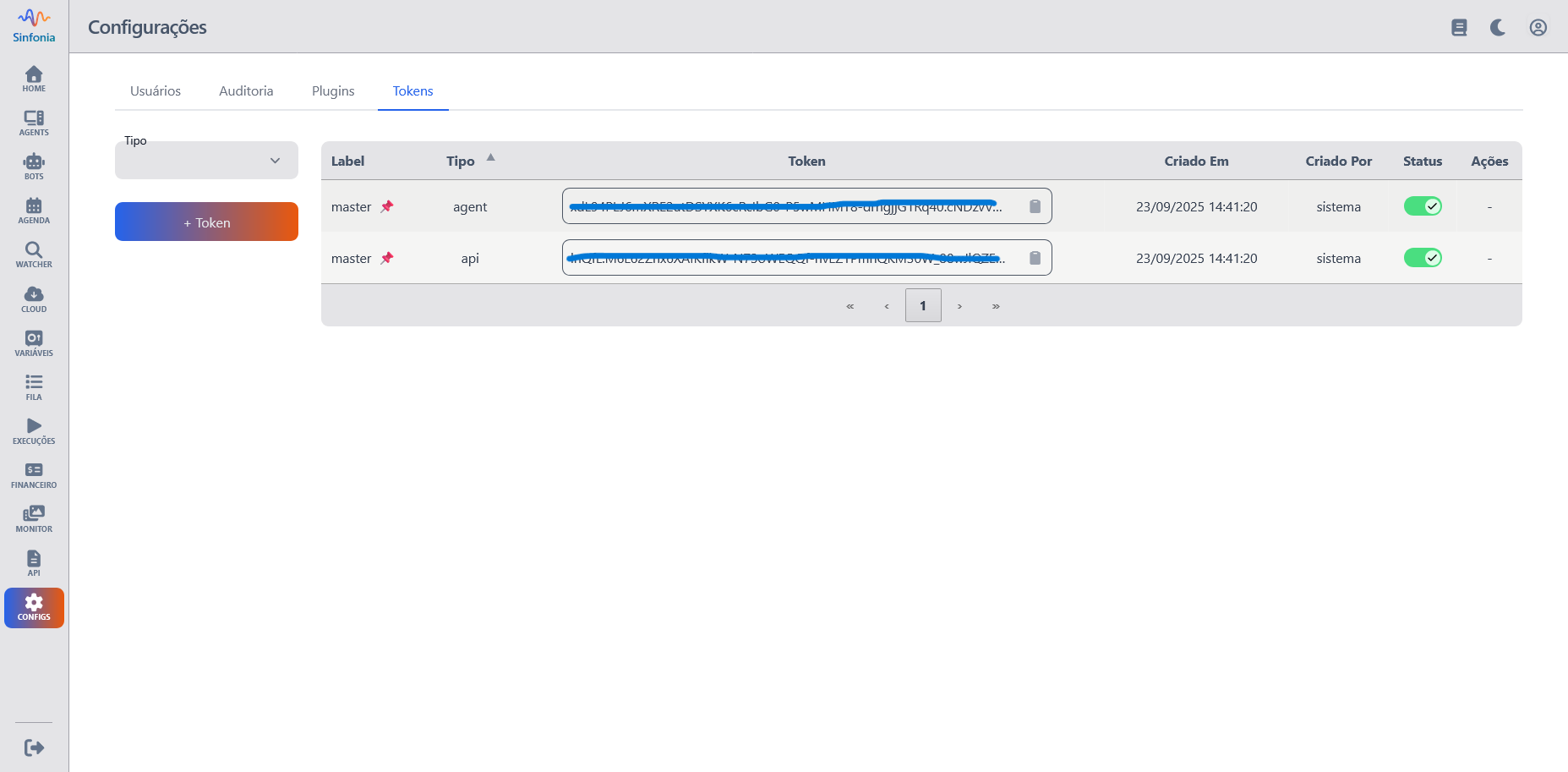Copy the agent token to clipboard
1568x772 pixels.
1035,206
